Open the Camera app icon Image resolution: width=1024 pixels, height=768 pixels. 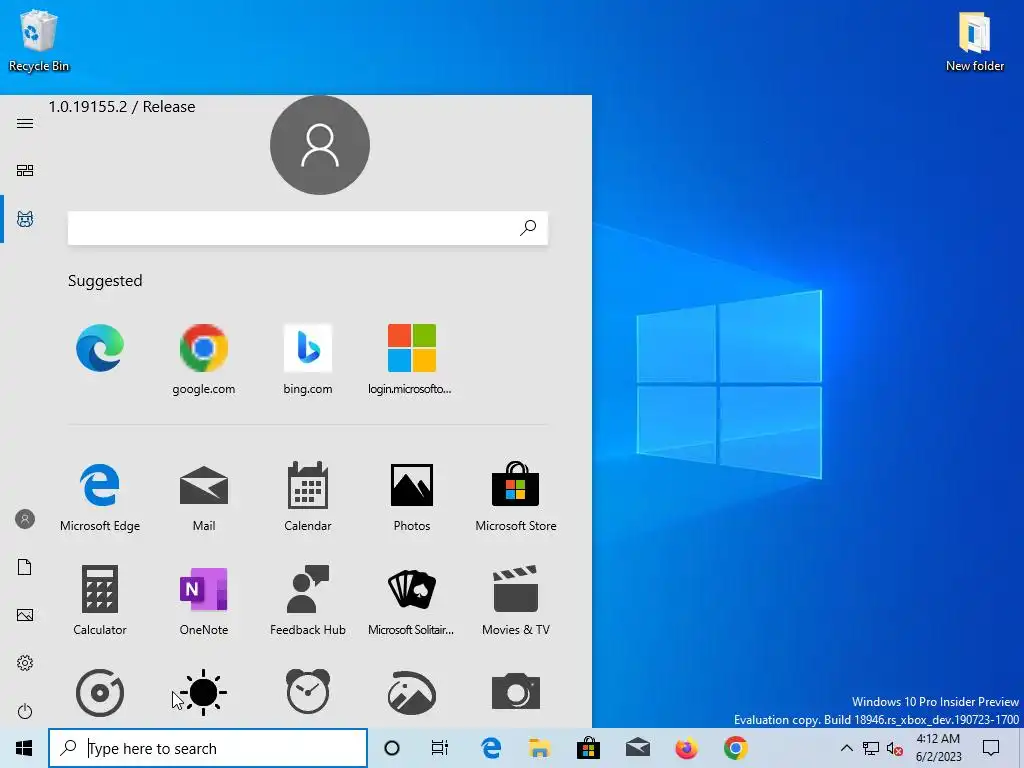516,691
